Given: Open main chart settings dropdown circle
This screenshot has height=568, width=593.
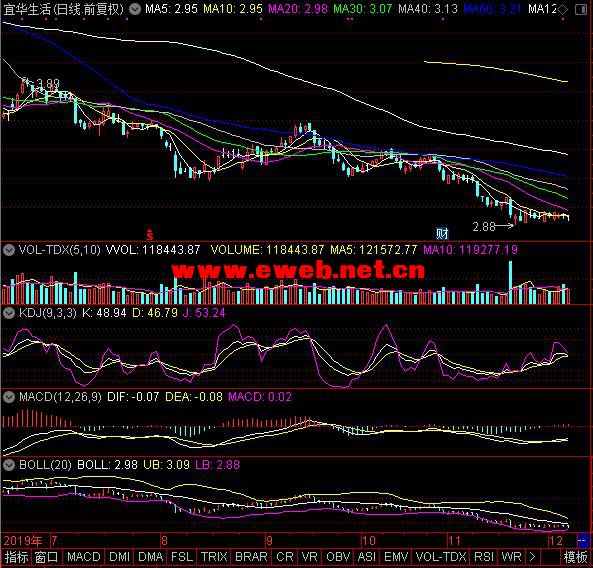Looking at the screenshot, I should coord(135,9).
